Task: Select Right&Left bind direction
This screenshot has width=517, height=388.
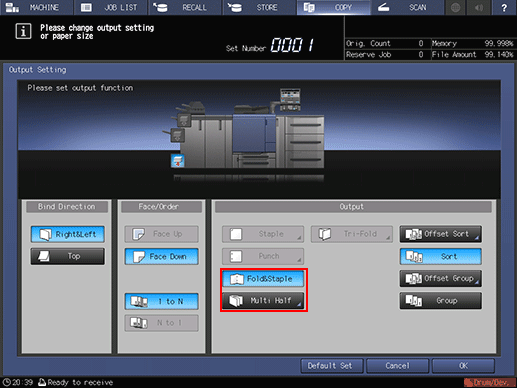Action: pos(68,234)
